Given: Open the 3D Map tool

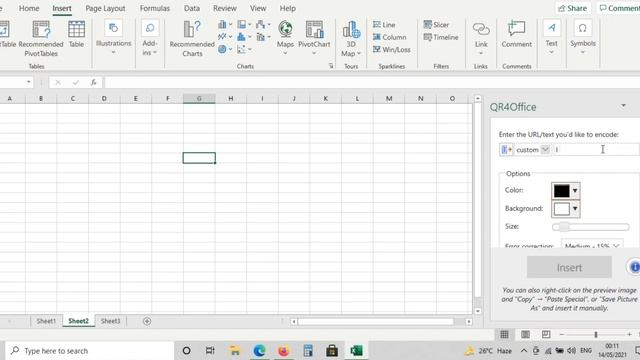Looking at the screenshot, I should tap(351, 39).
